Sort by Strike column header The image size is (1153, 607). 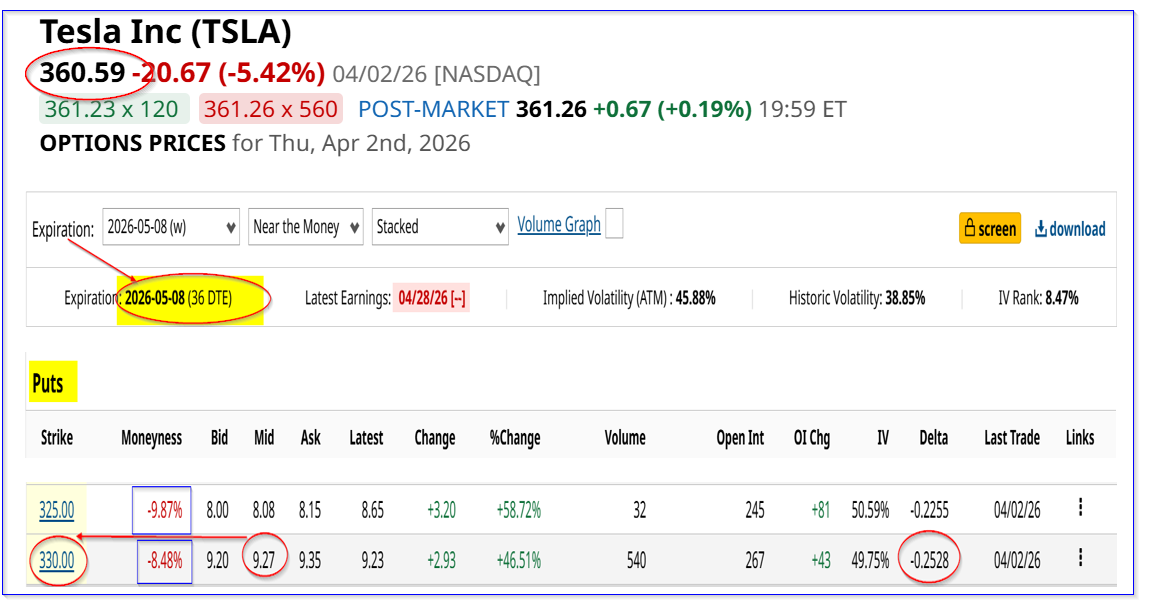56,438
